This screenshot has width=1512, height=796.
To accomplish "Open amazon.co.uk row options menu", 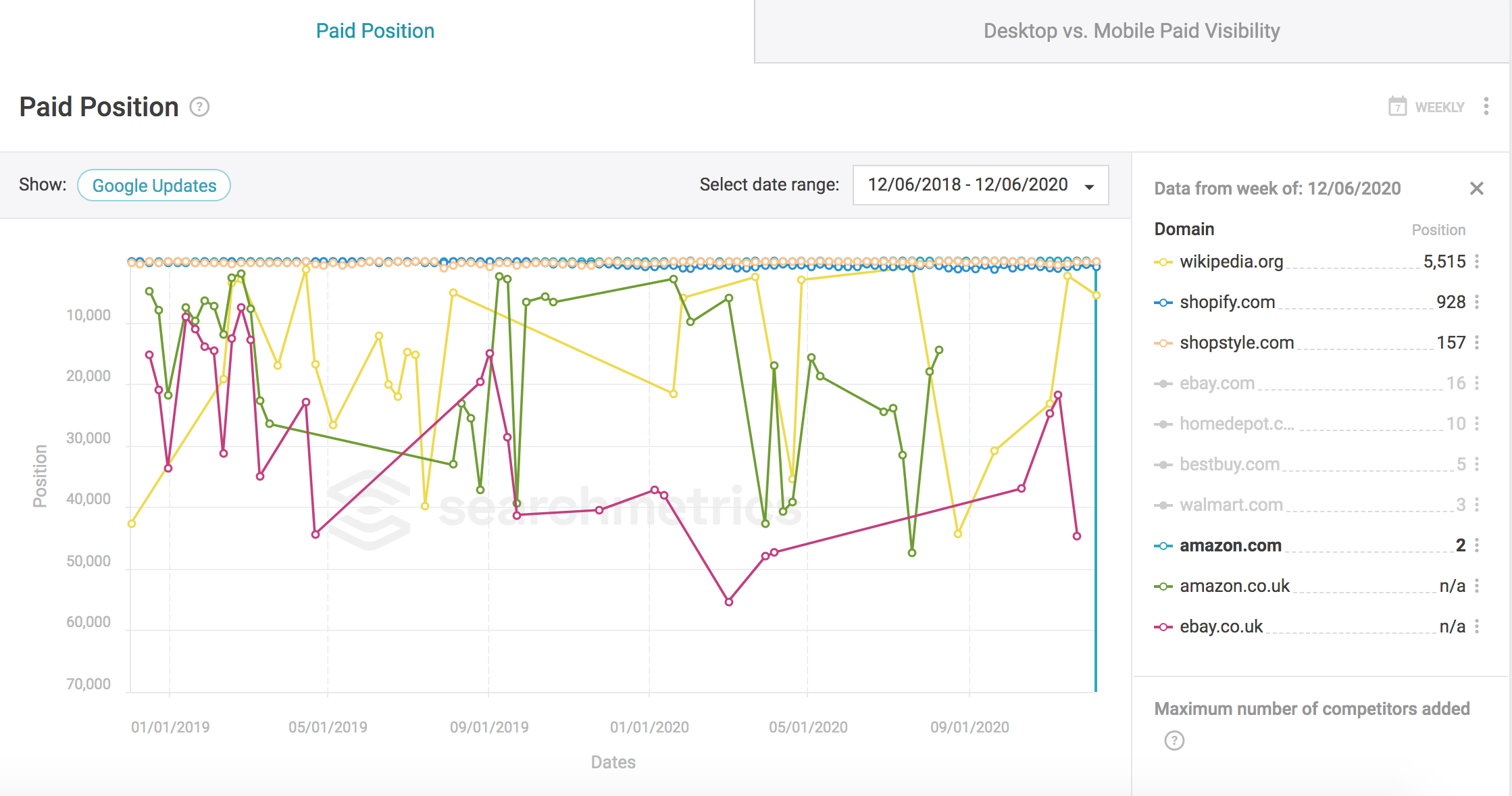I will [x=1477, y=586].
